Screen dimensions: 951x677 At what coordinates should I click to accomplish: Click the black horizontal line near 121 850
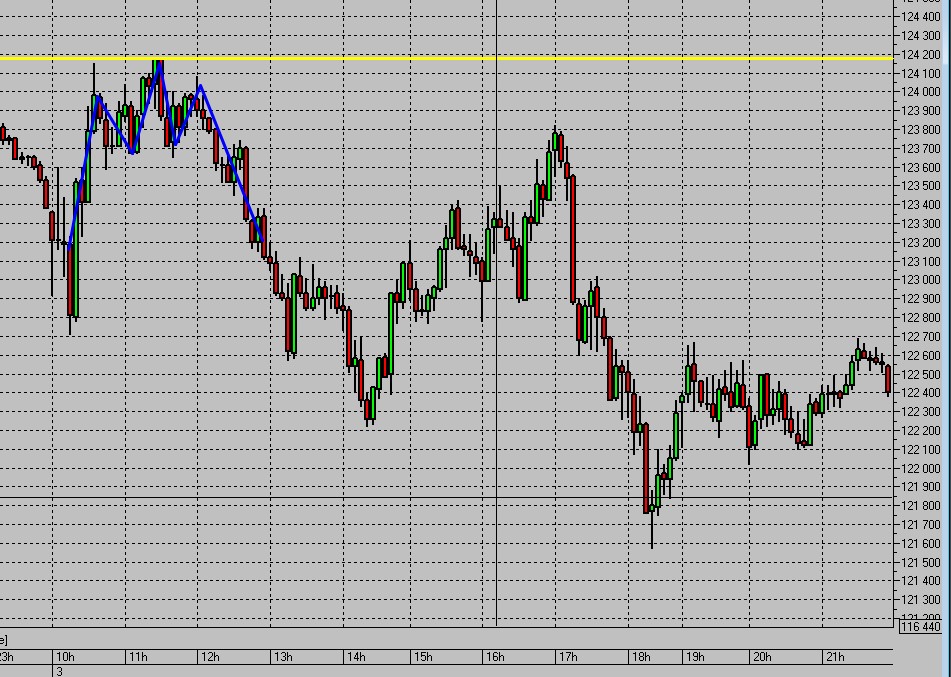tap(446, 498)
